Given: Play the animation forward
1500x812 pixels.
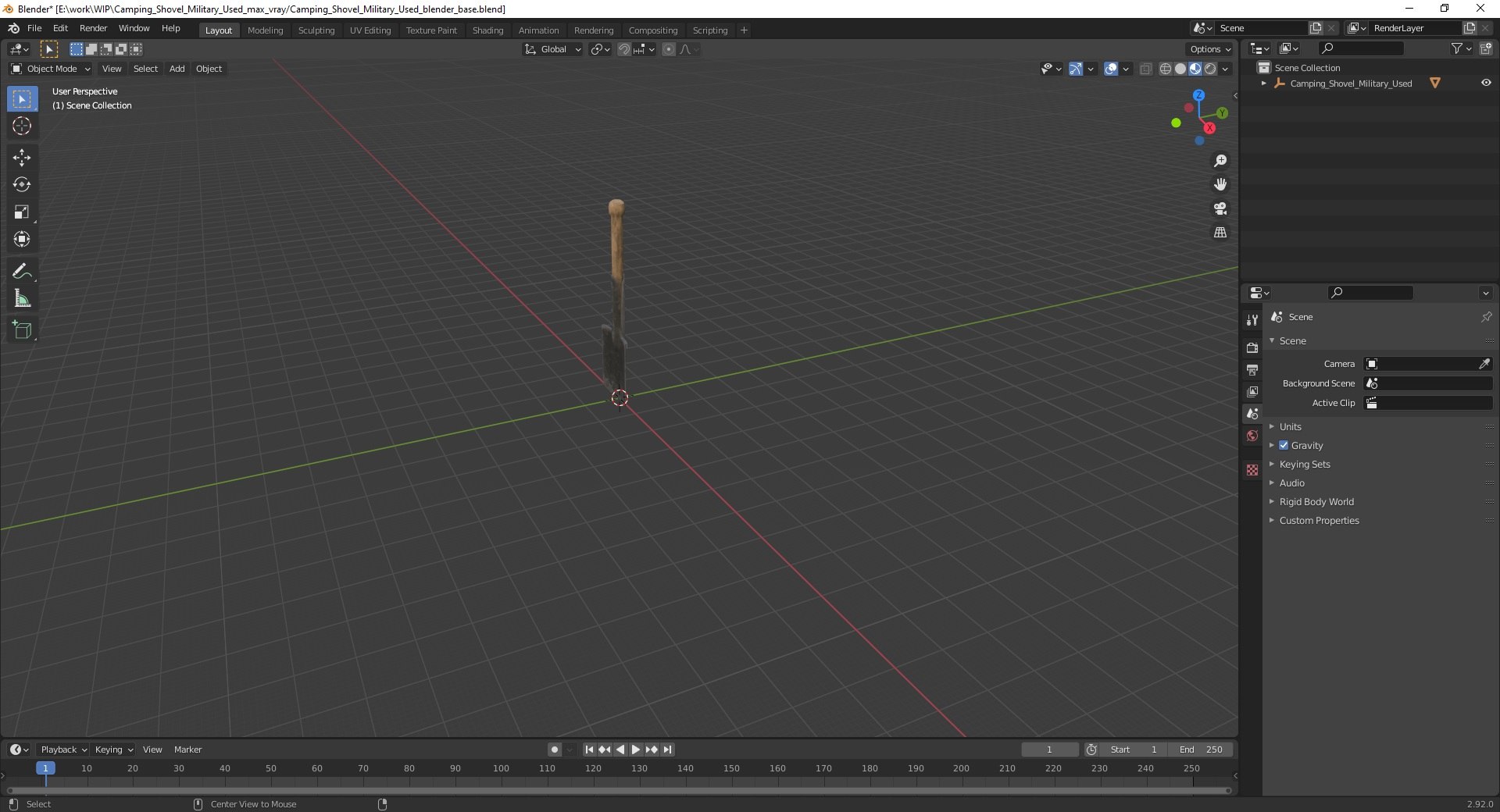Looking at the screenshot, I should click(x=636, y=750).
